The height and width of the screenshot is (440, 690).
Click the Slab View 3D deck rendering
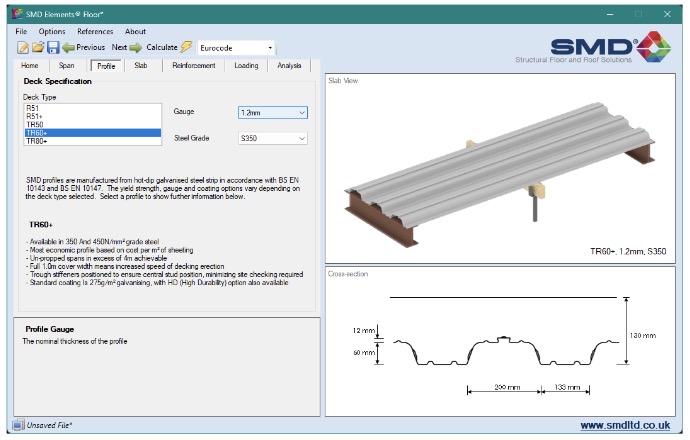[x=499, y=175]
